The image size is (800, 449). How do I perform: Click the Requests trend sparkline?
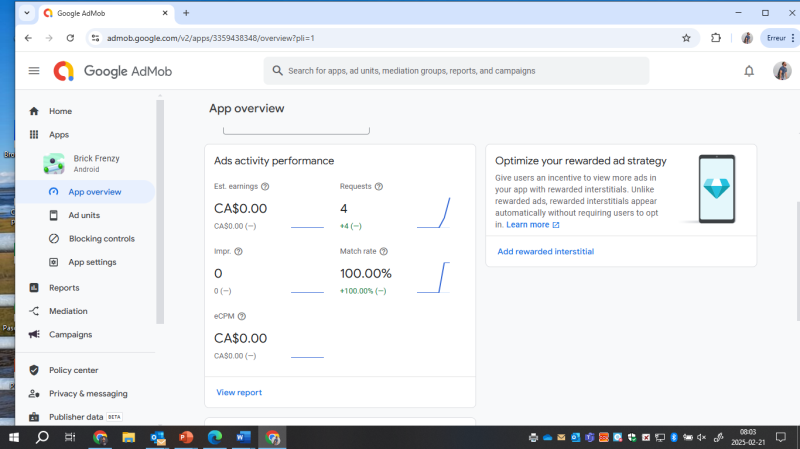pos(433,213)
